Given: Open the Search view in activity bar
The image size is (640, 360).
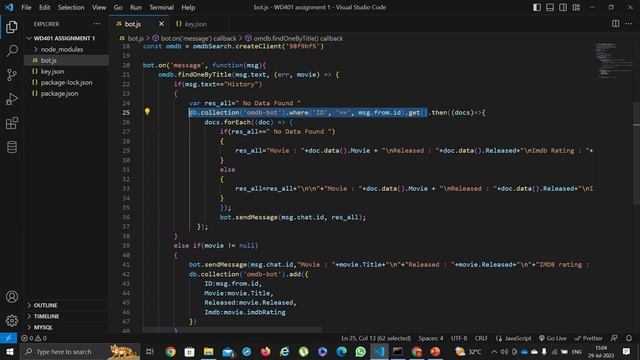Looking at the screenshot, I should click(12, 51).
